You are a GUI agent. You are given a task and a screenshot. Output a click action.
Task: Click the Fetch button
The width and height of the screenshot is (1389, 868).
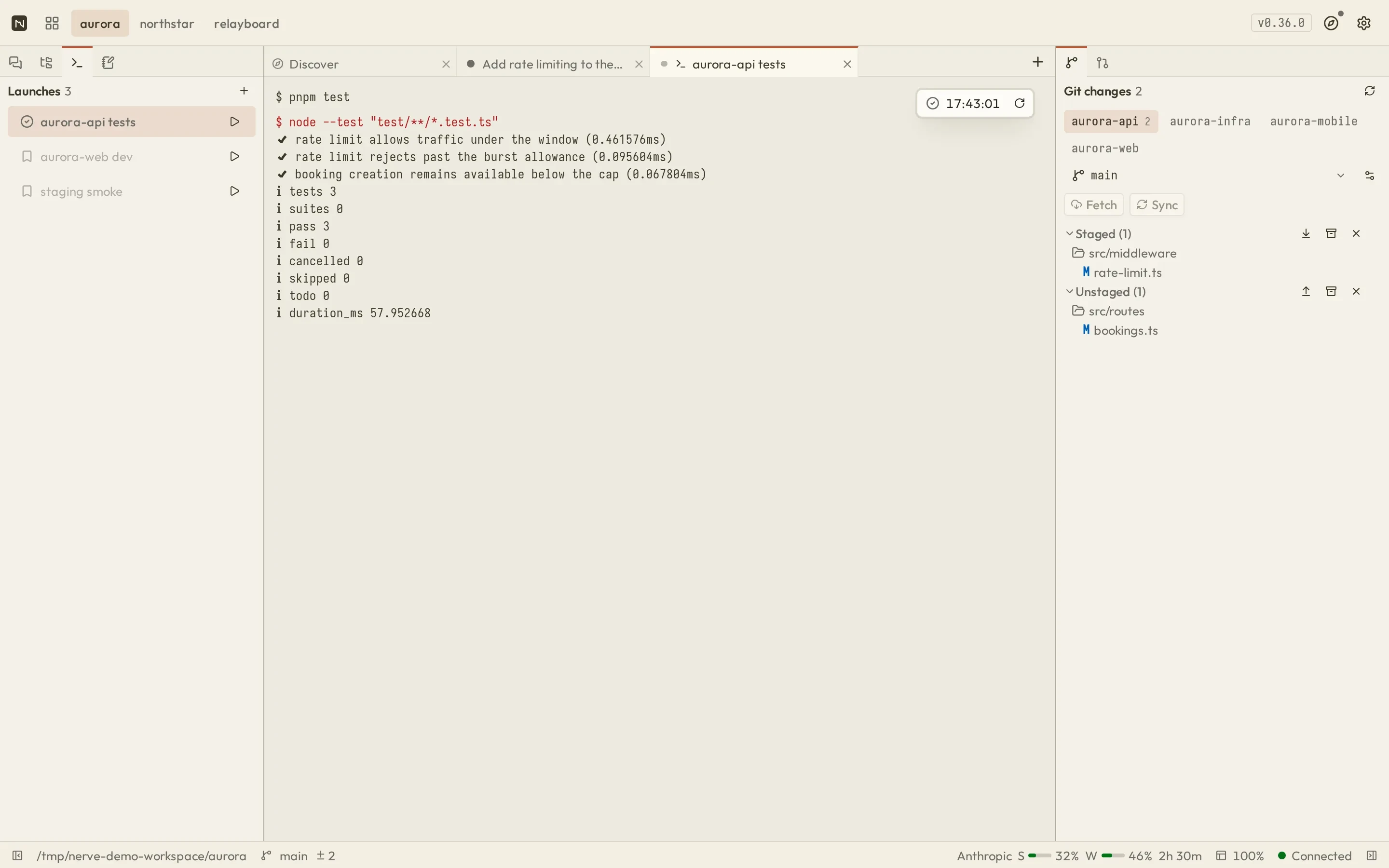pyautogui.click(x=1094, y=205)
